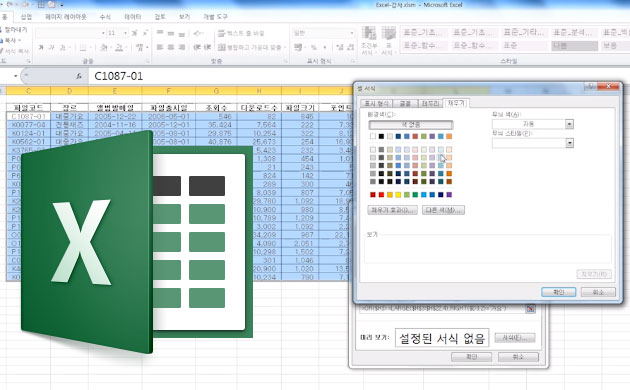Open the 삽입 ribbon tab

click(26, 17)
